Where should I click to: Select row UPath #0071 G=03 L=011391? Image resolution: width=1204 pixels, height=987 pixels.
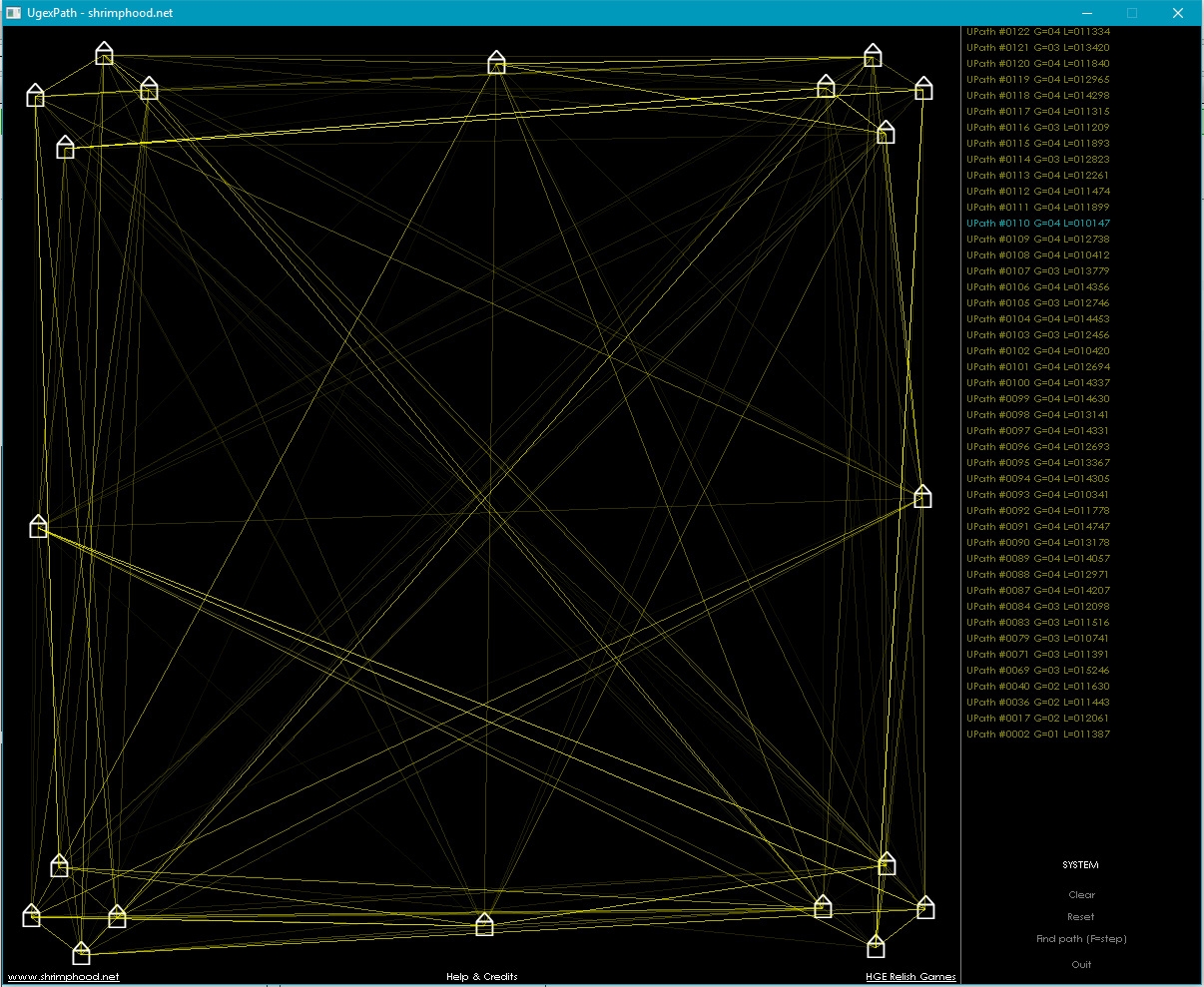click(1038, 655)
